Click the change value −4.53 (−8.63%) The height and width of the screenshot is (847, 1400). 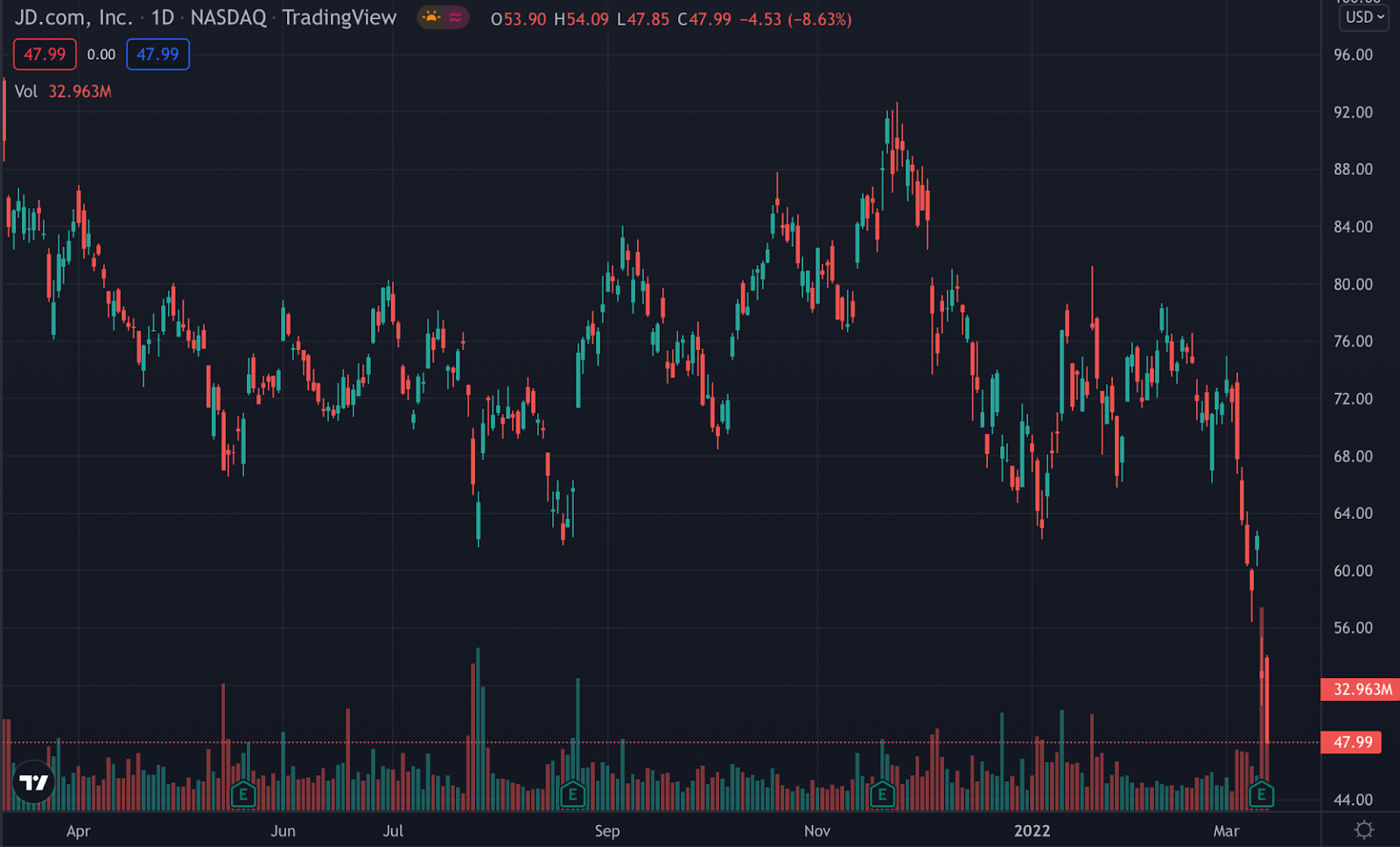point(795,19)
